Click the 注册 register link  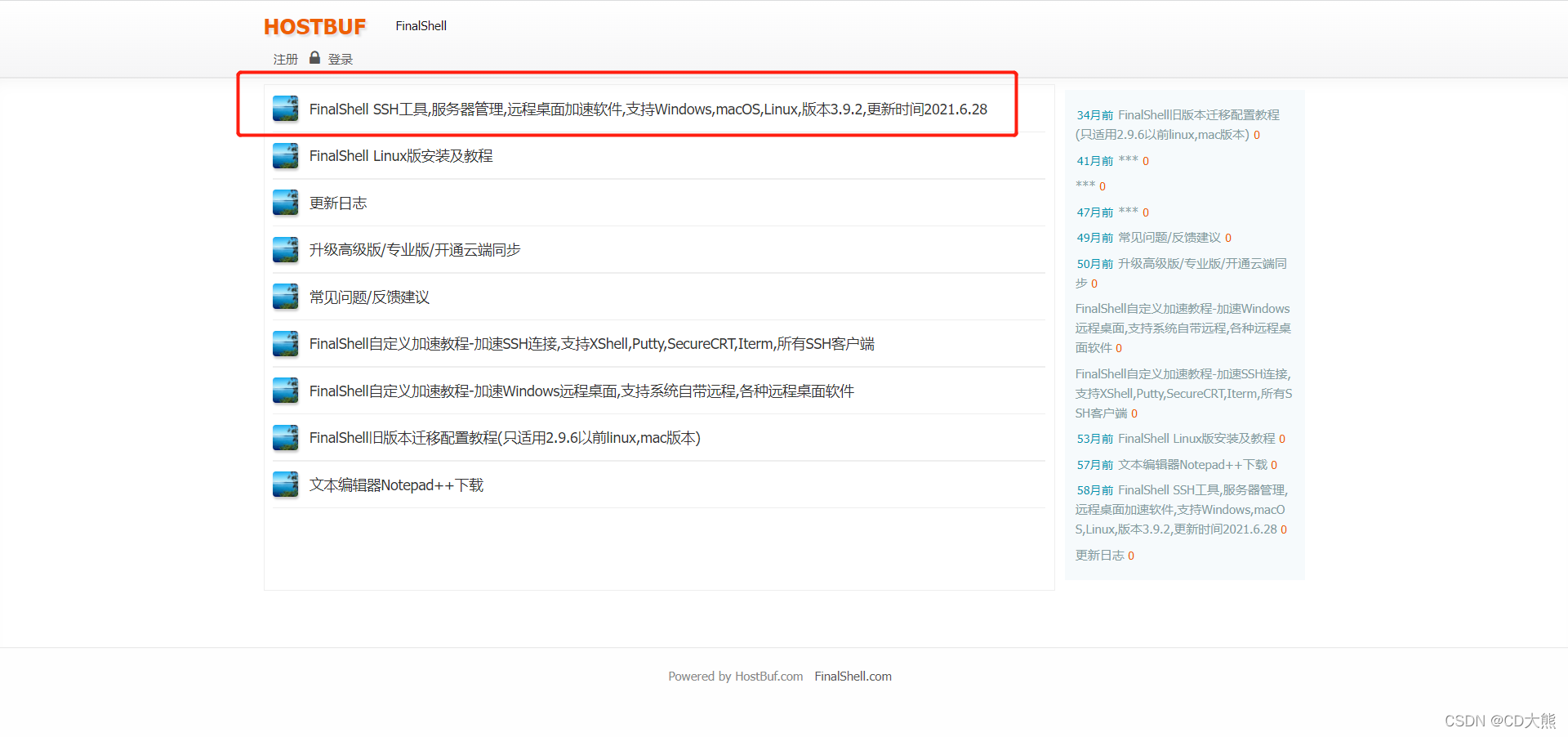tap(285, 60)
